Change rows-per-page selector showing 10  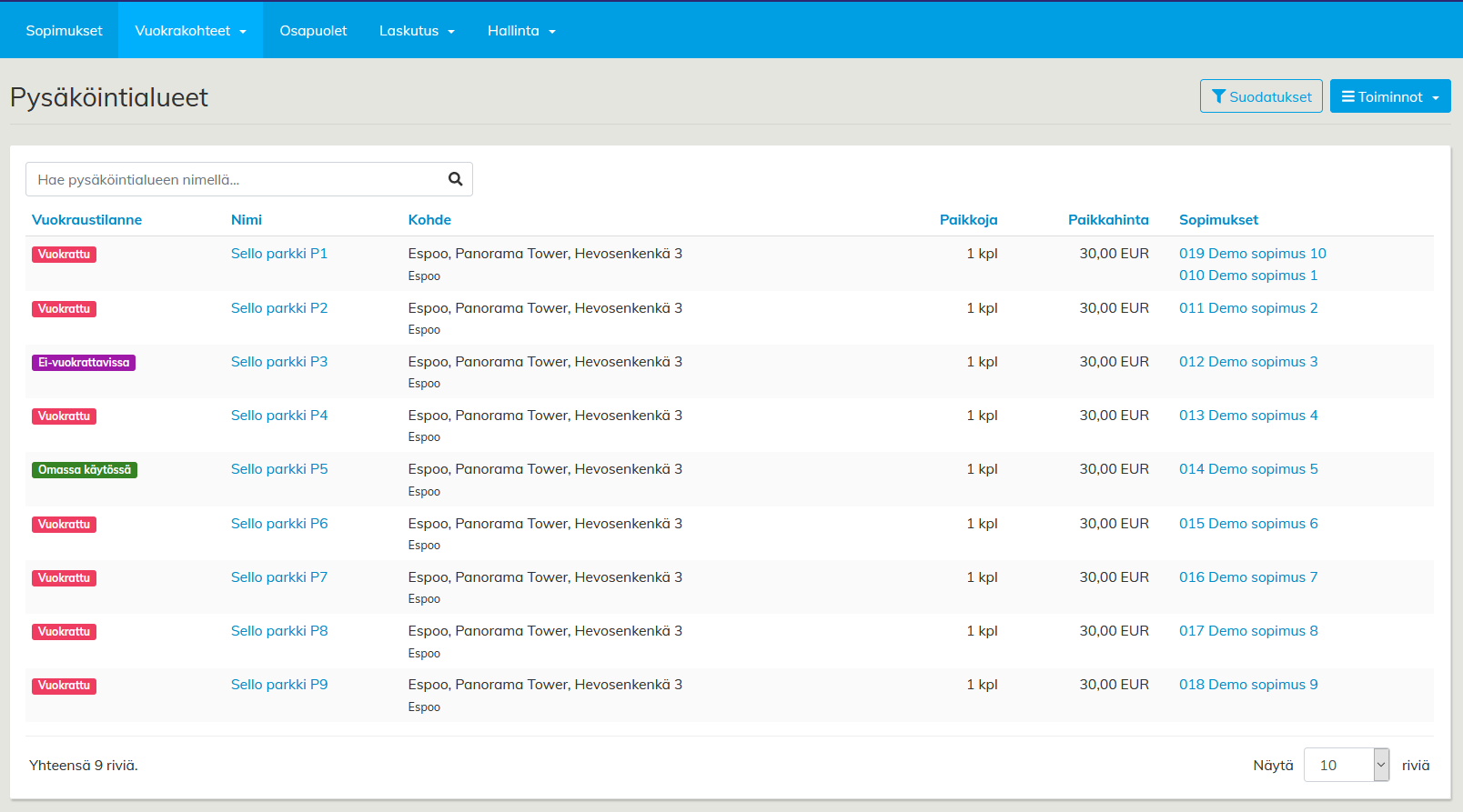(x=1346, y=765)
